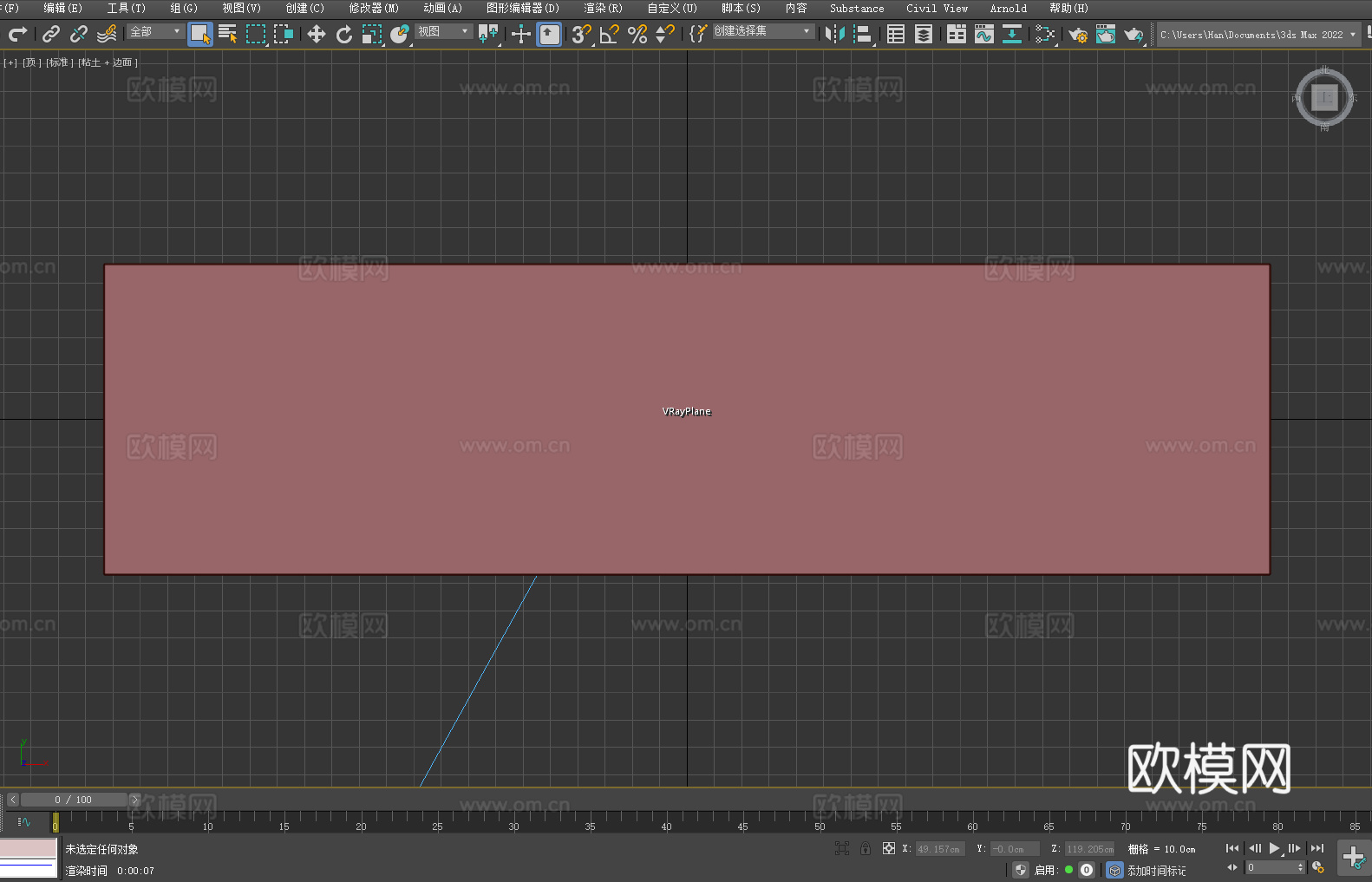The height and width of the screenshot is (882, 1372).
Task: Click the pink object color swatch
Action: [x=28, y=847]
